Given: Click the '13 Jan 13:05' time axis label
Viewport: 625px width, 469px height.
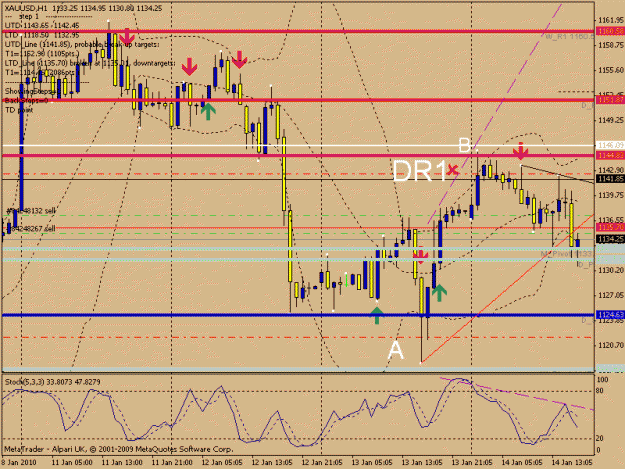Looking at the screenshot, I should coord(422,462).
